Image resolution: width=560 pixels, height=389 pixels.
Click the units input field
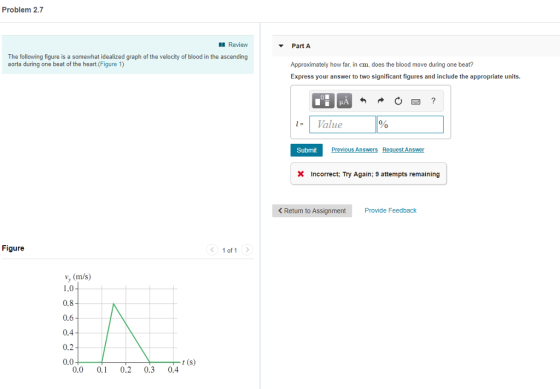(410, 124)
